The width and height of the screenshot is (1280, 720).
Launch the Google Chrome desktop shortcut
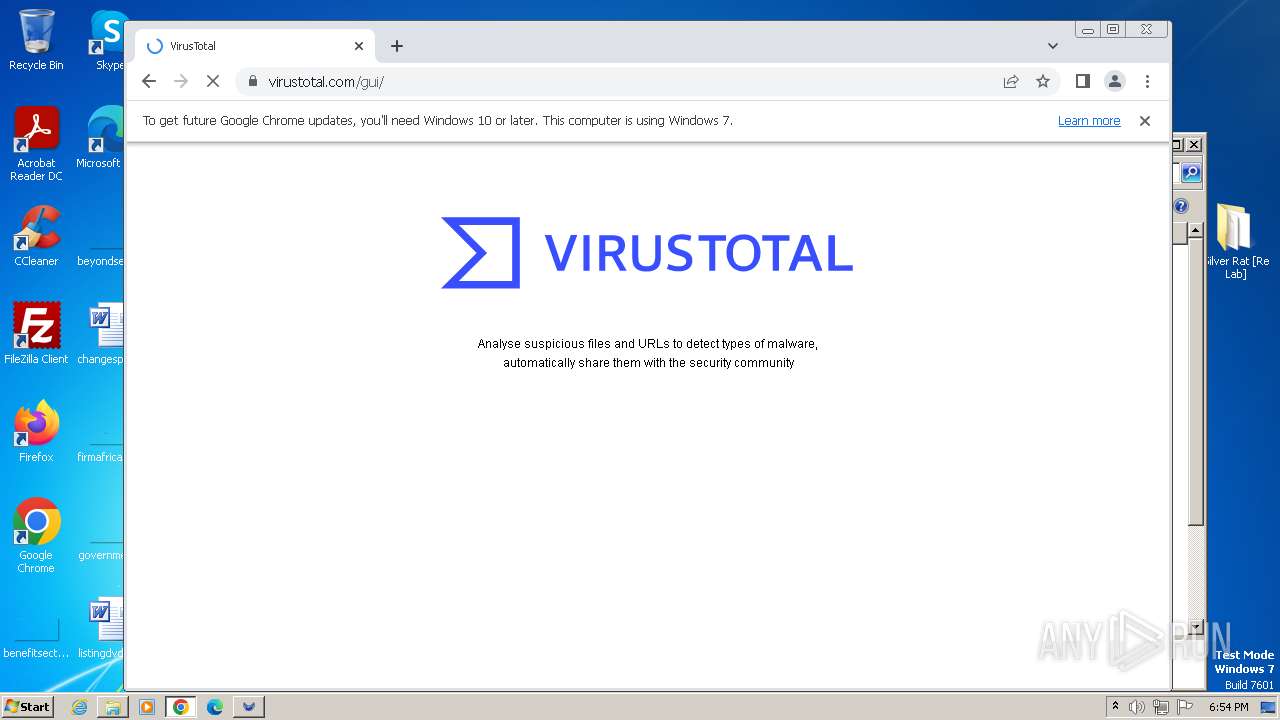tap(36, 536)
